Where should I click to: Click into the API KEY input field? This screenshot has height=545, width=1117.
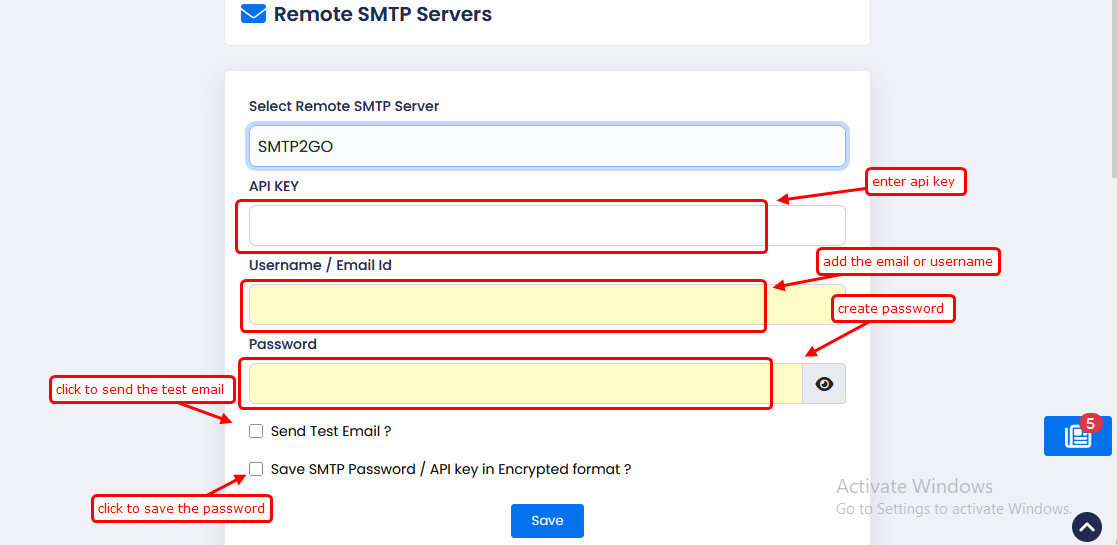(547, 226)
